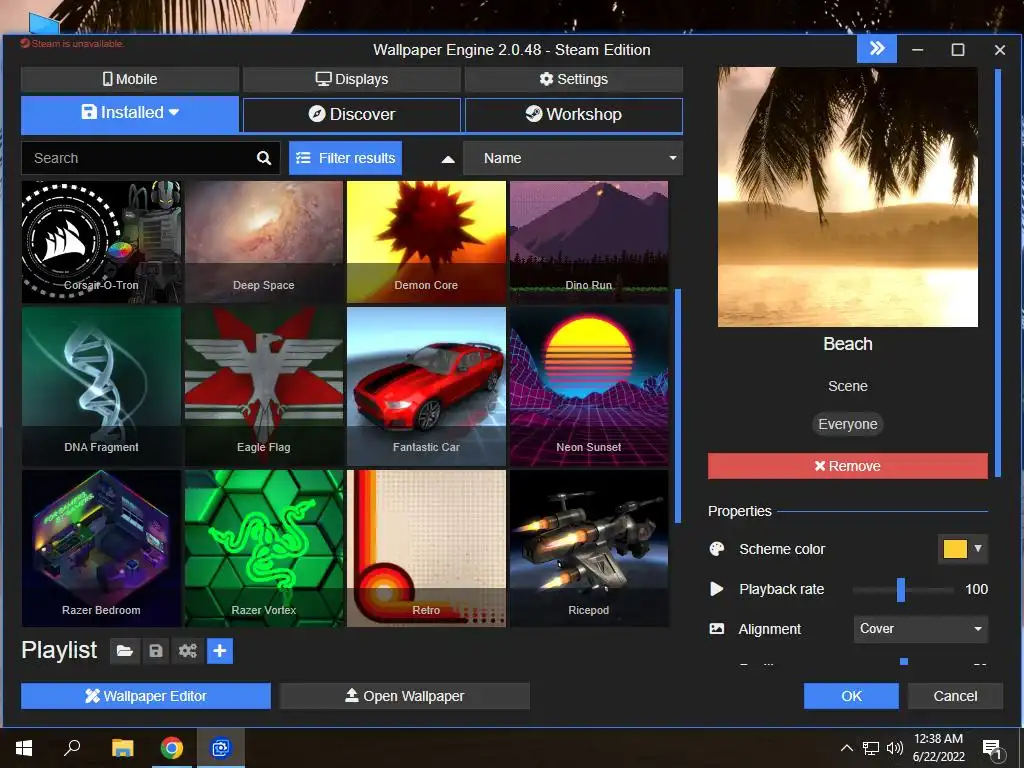The image size is (1024, 768).
Task: Select the Ricepod wallpaper
Action: [x=589, y=549]
